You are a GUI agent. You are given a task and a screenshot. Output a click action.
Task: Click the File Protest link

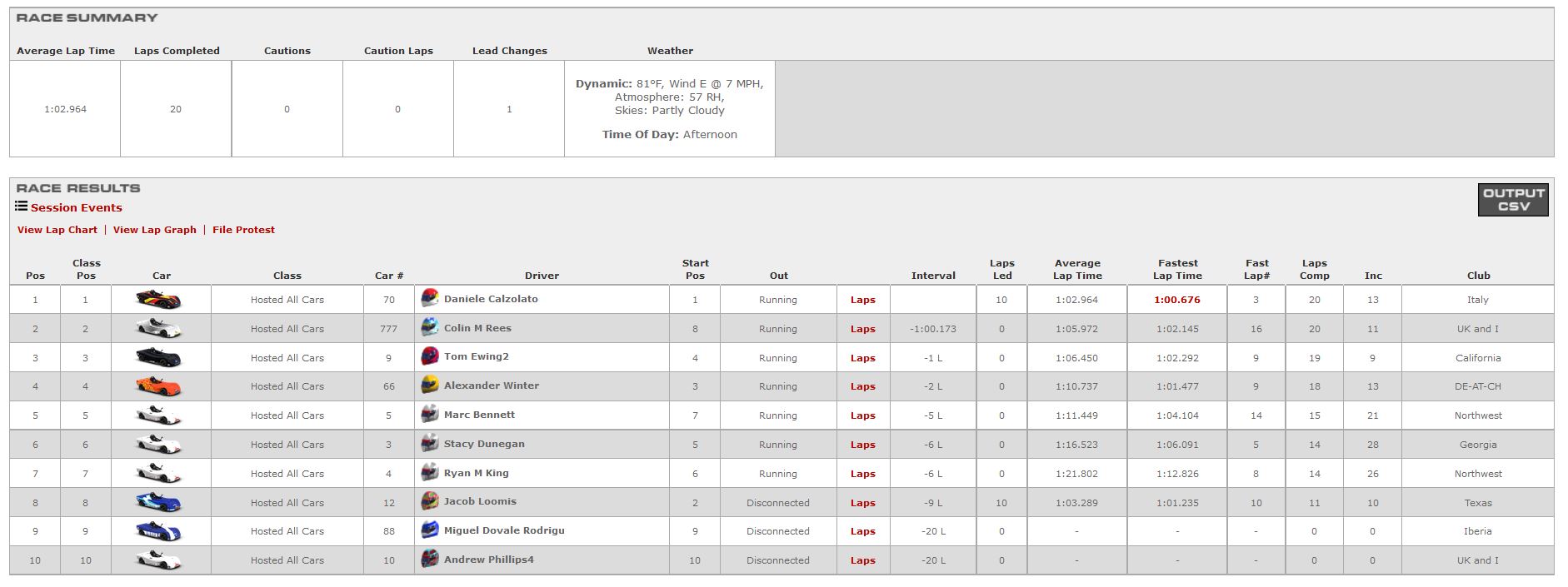[243, 230]
